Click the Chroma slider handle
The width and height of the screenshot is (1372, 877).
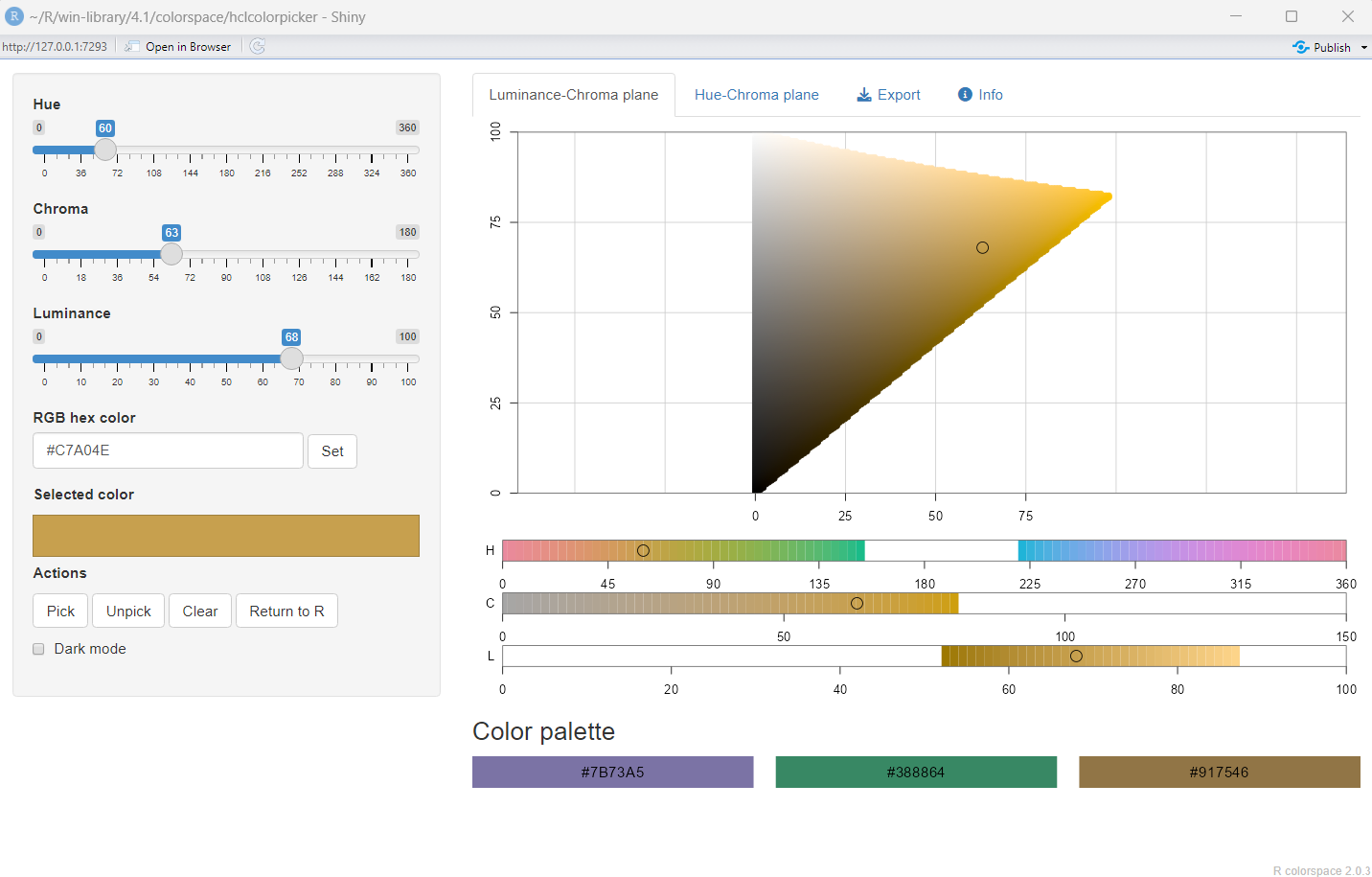[171, 254]
